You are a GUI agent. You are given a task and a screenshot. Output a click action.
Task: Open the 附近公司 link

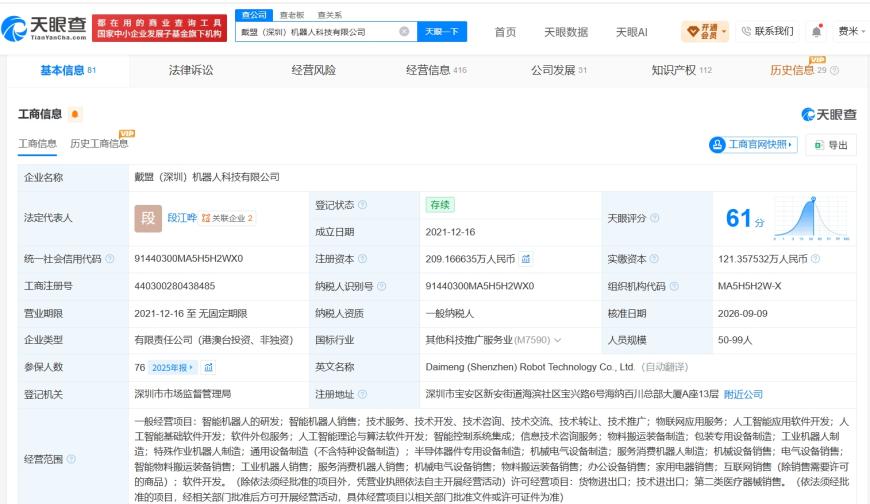point(743,394)
